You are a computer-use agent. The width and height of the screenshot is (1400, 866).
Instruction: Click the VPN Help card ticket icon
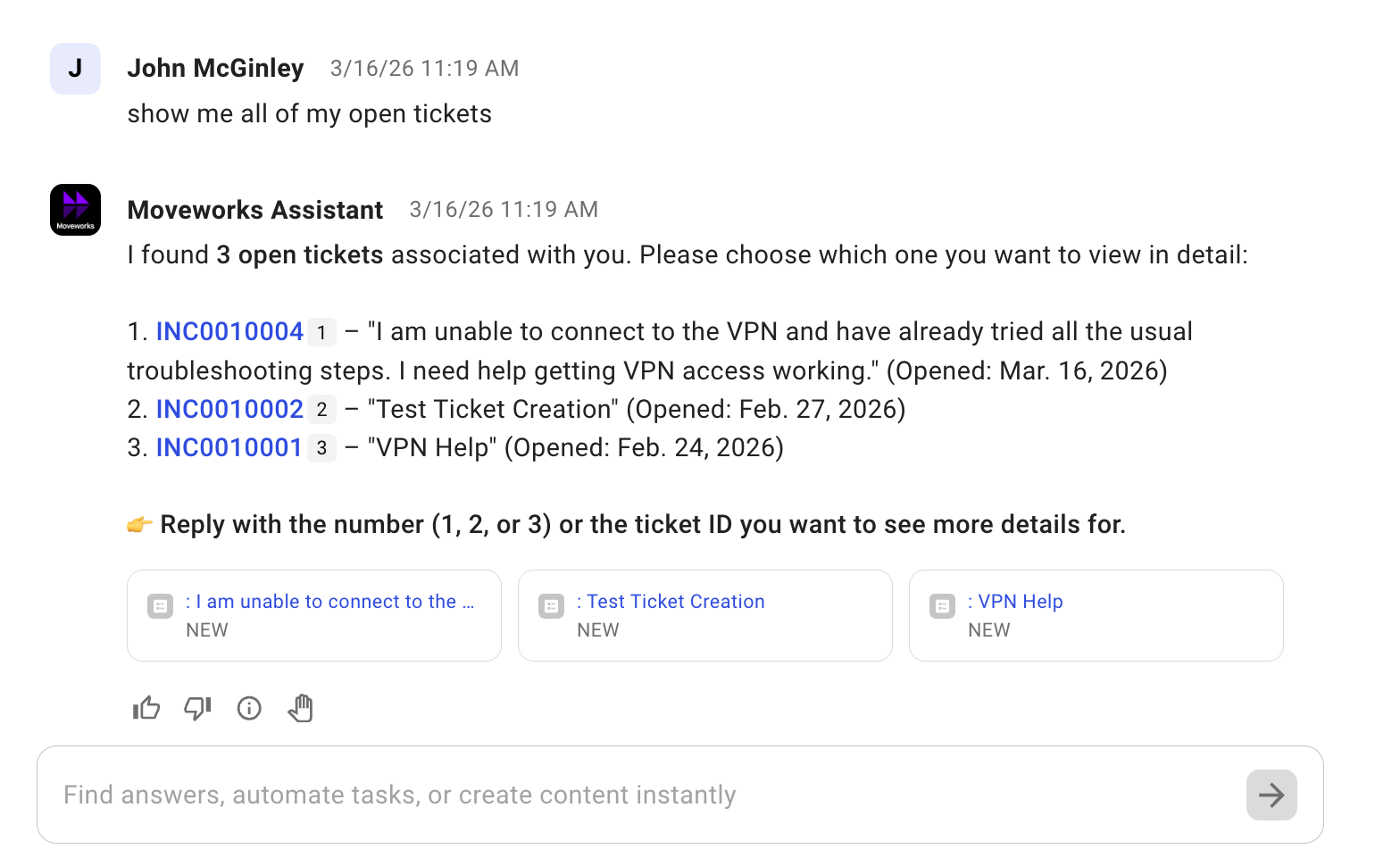(942, 606)
